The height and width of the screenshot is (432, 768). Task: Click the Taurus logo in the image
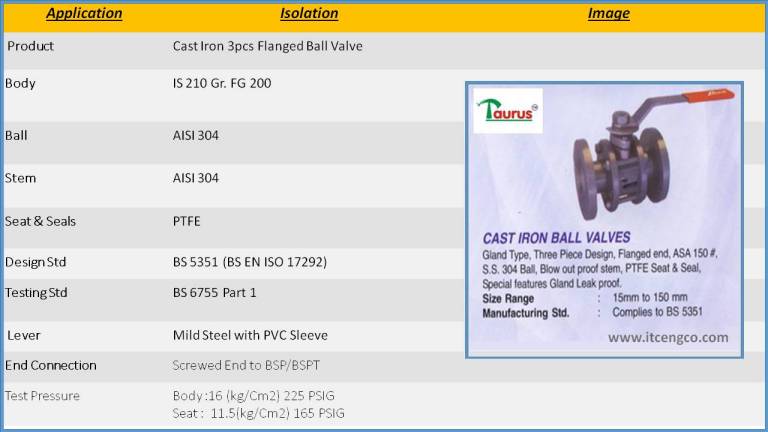(509, 111)
